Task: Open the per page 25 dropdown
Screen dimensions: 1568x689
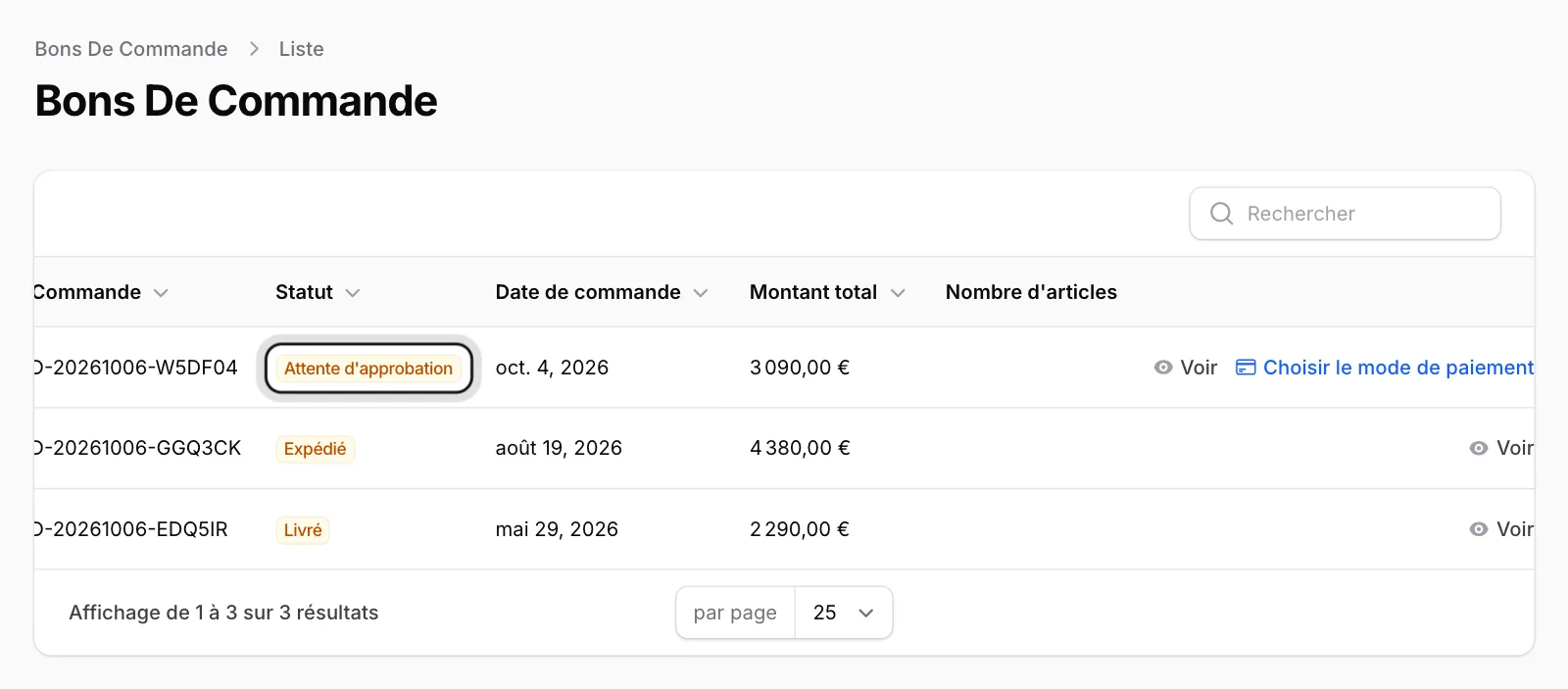Action: (x=843, y=613)
